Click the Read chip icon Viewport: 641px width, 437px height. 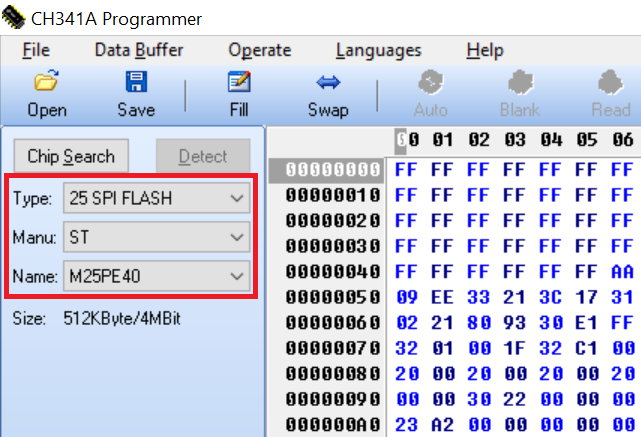610,83
